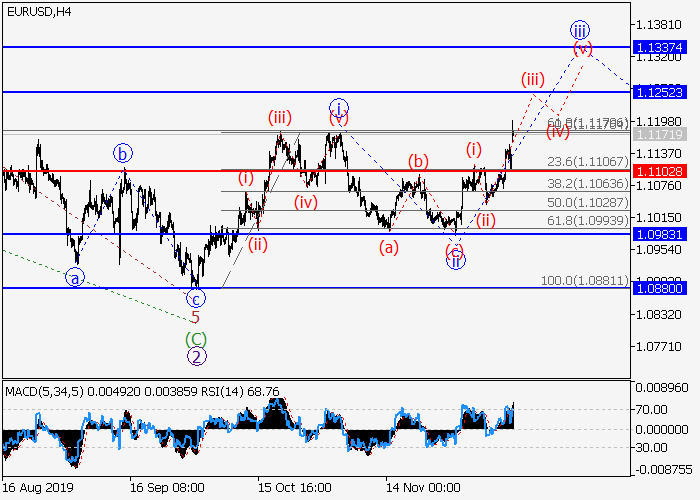
Task: Select the blue circled i wave marker
Action: click(x=339, y=108)
